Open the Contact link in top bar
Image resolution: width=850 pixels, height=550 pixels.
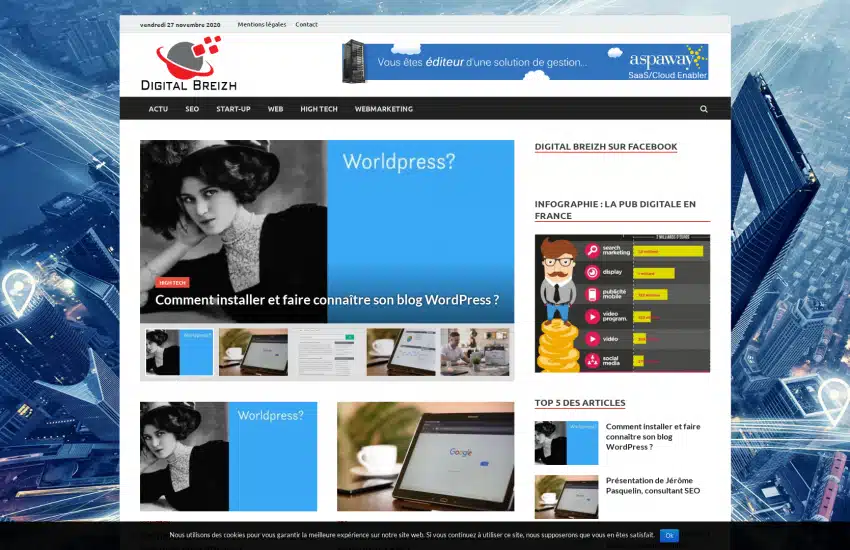point(306,24)
